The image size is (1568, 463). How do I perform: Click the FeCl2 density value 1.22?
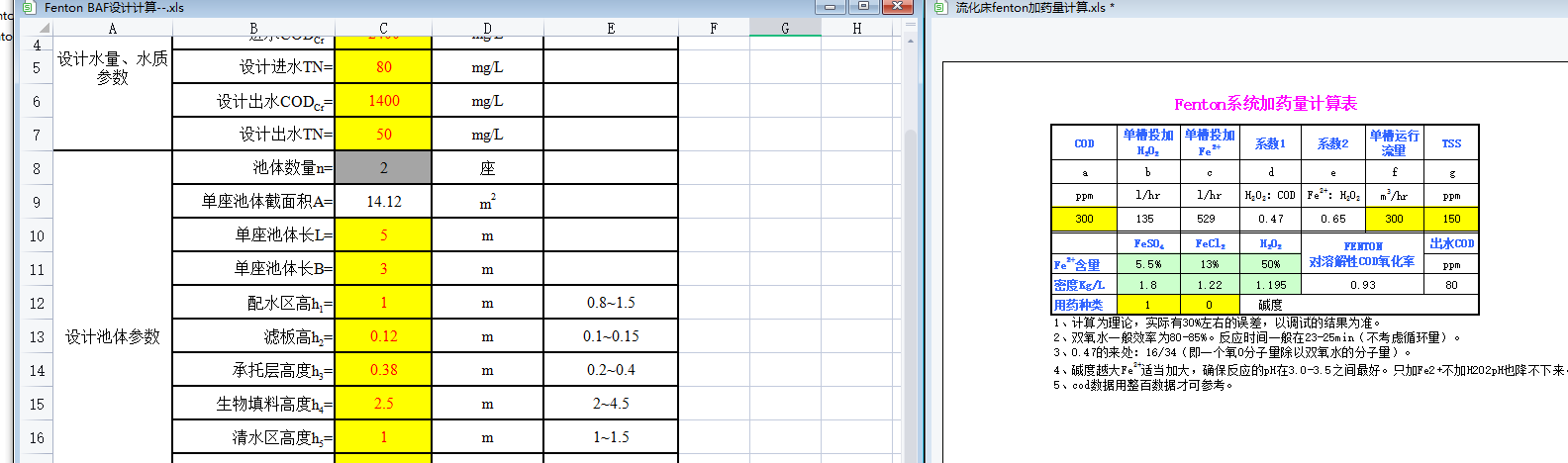coord(1210,285)
